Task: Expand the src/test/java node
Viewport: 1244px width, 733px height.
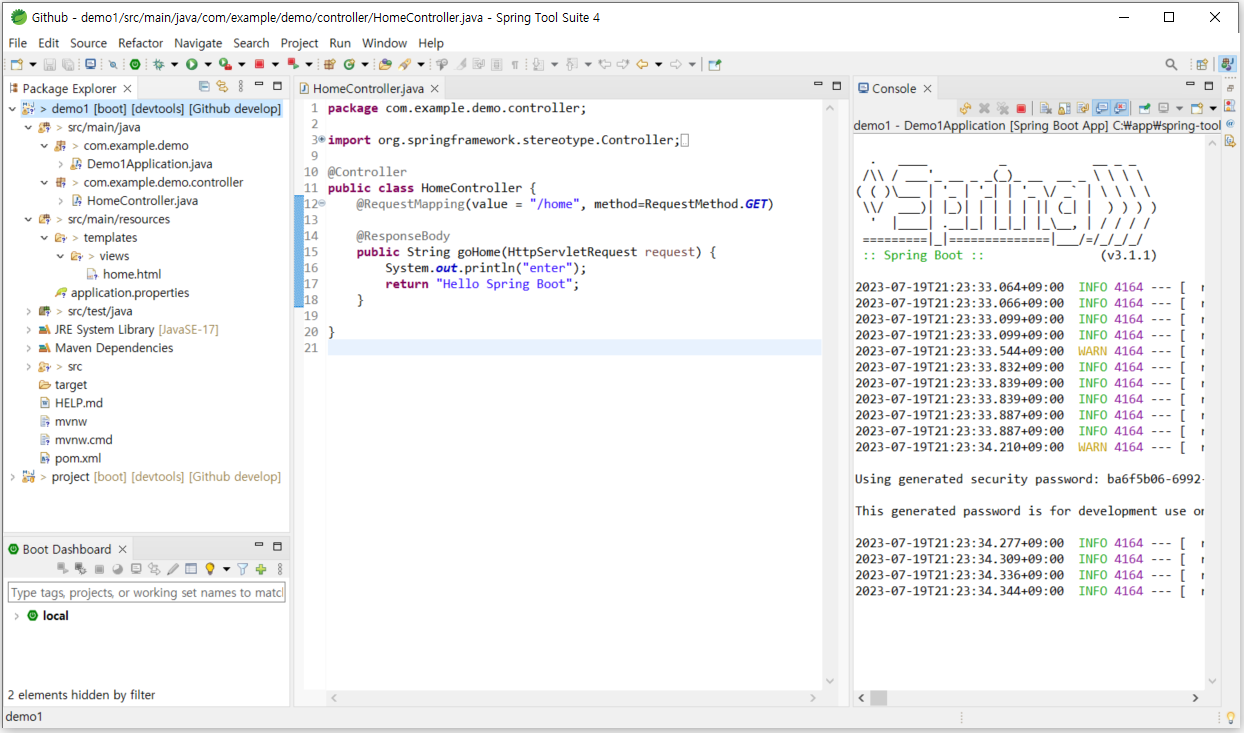Action: (28, 311)
